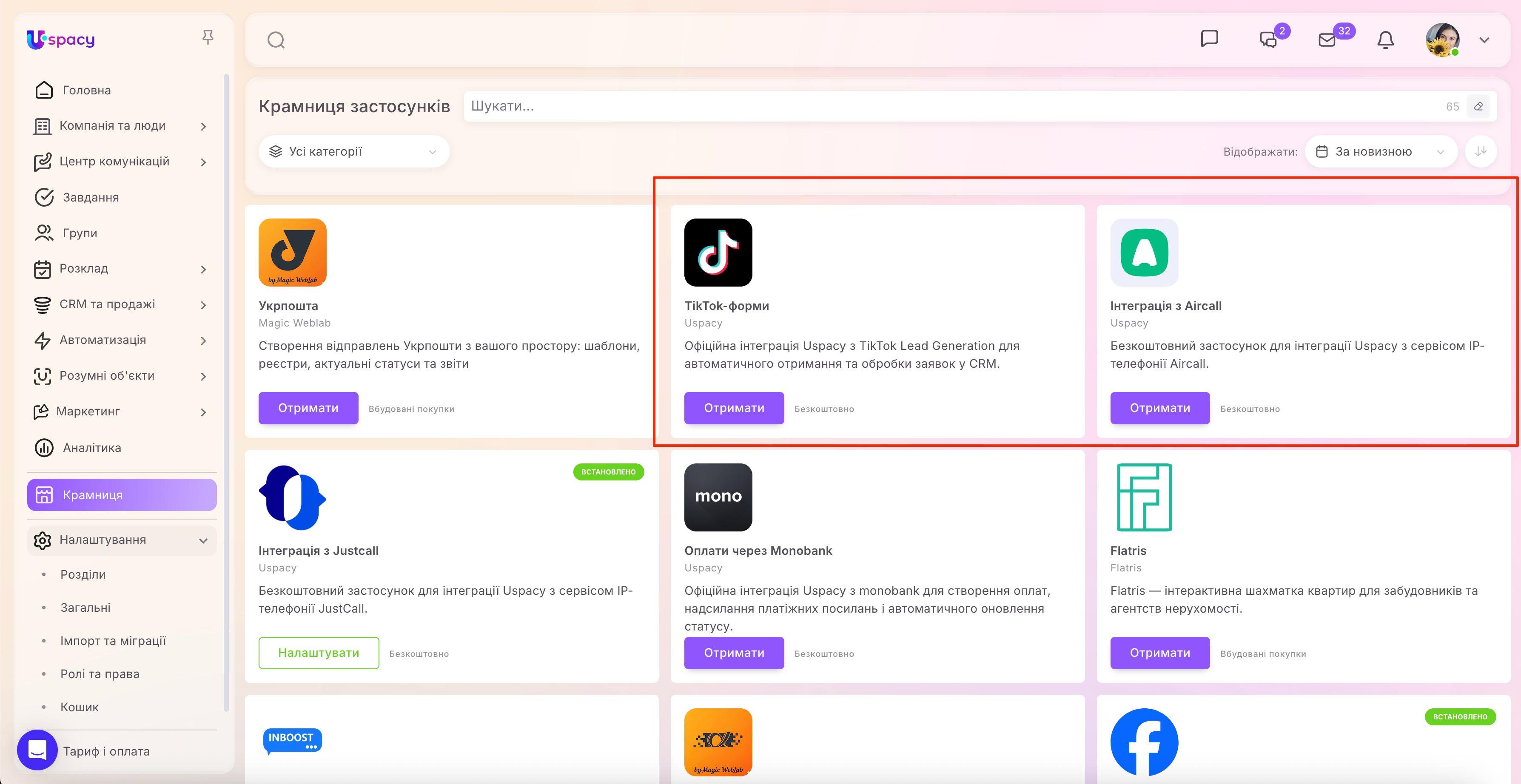Screen dimensions: 1521x784
Task: Click the app count 65
Action: 1453,107
